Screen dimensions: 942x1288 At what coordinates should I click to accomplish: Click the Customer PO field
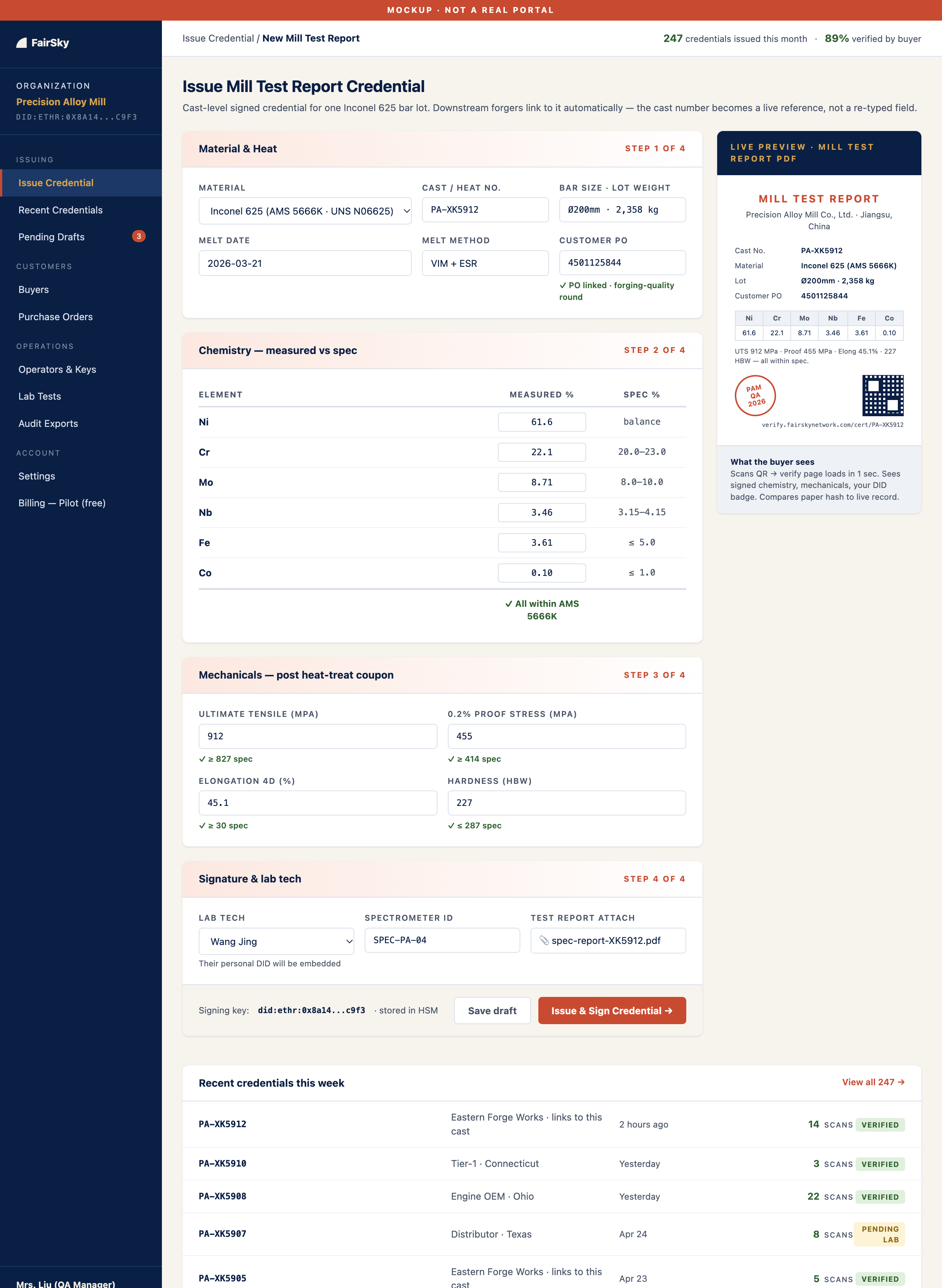pos(622,263)
